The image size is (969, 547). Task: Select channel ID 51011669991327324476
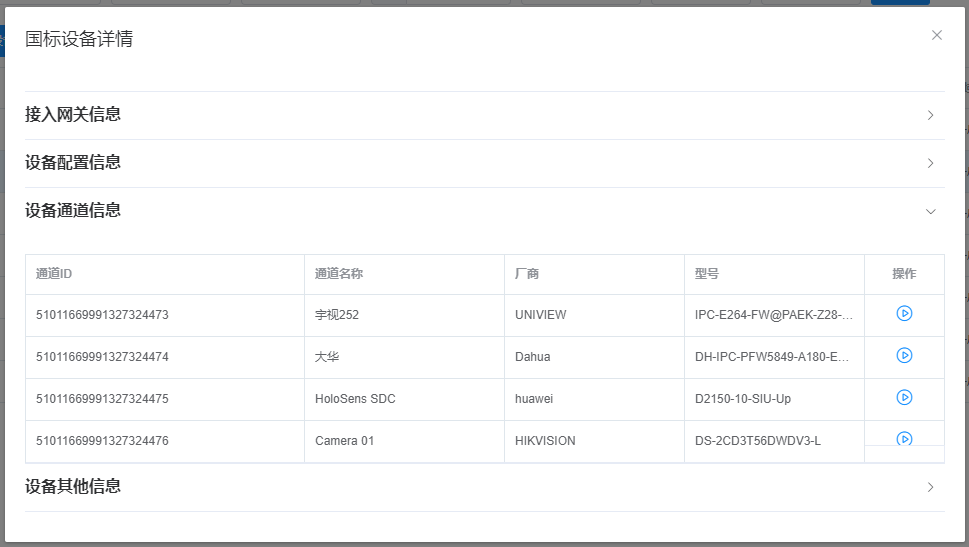pos(102,441)
